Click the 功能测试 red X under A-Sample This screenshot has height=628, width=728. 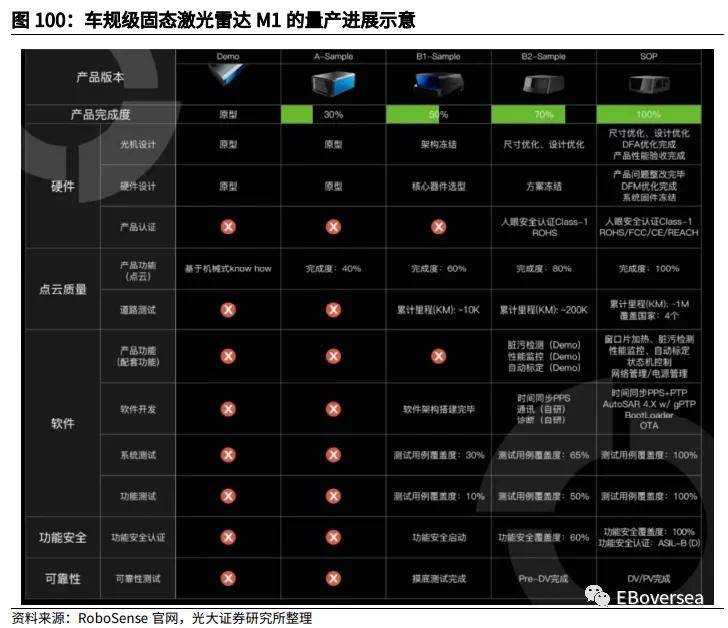tap(333, 496)
